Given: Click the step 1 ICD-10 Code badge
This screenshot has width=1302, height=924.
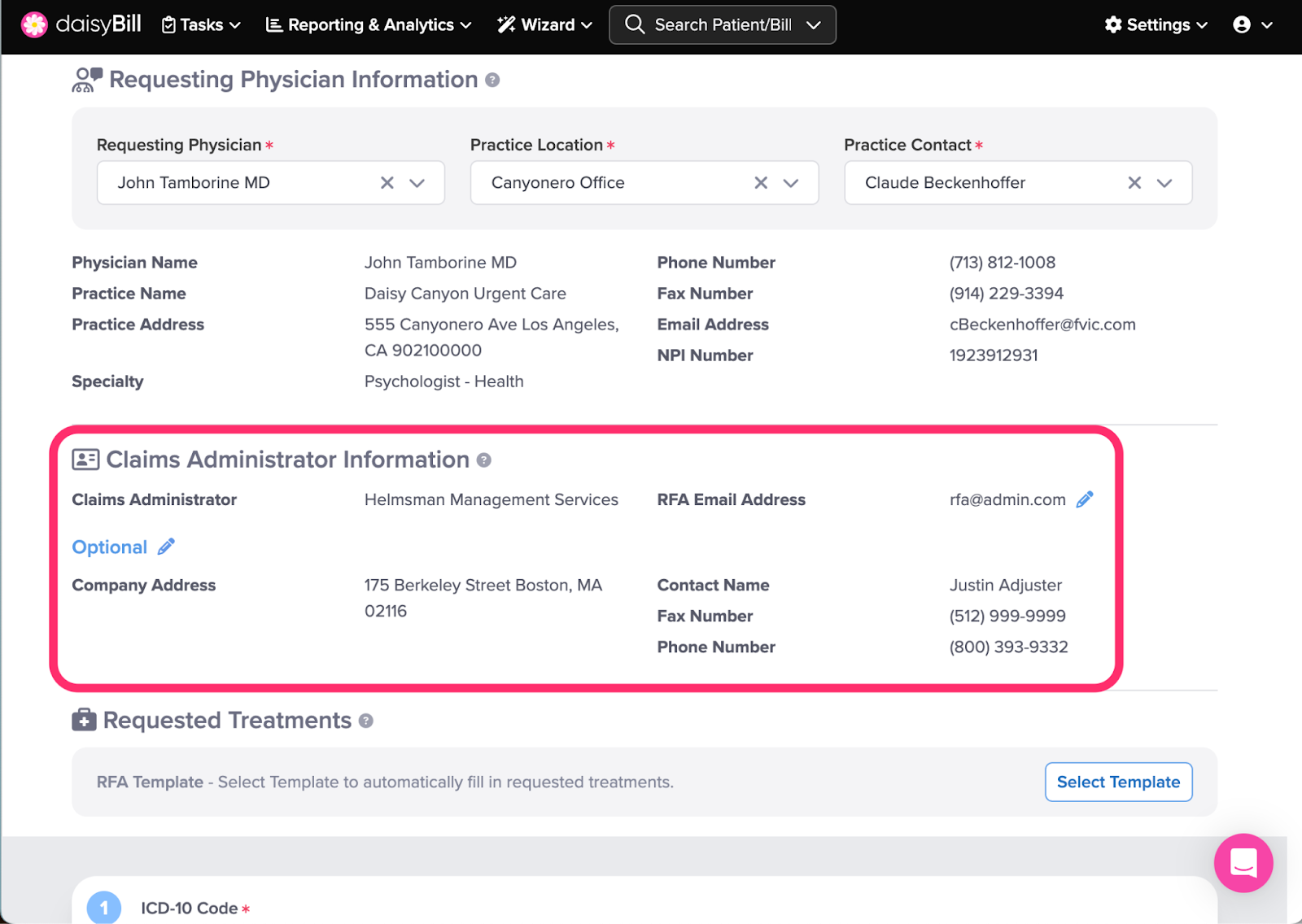Looking at the screenshot, I should [x=104, y=908].
